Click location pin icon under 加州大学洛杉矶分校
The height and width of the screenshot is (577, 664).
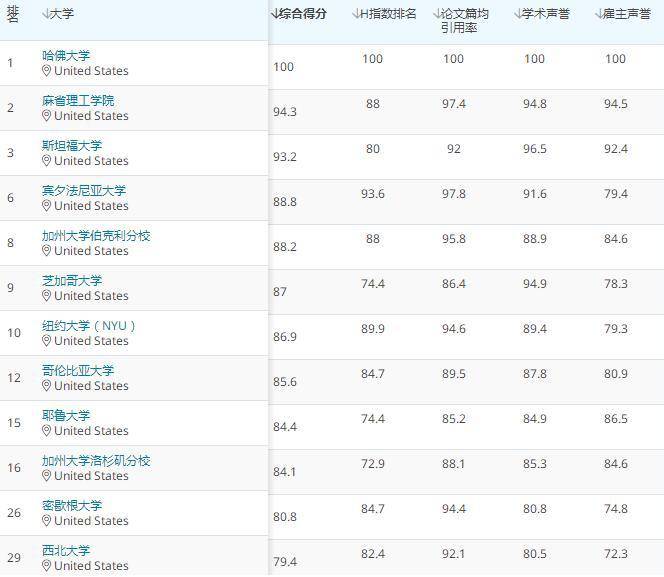(47, 475)
